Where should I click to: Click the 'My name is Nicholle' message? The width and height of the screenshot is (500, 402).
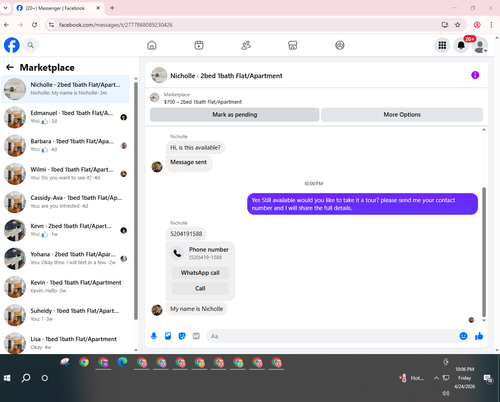pyautogui.click(x=196, y=309)
